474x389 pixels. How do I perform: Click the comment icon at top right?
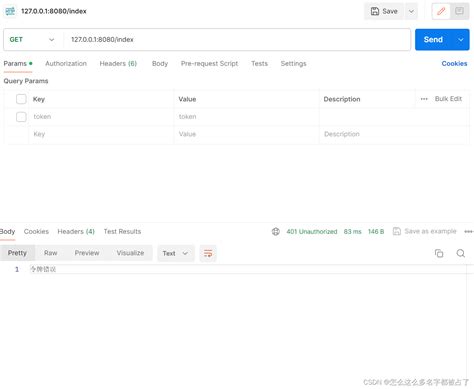[x=459, y=11]
